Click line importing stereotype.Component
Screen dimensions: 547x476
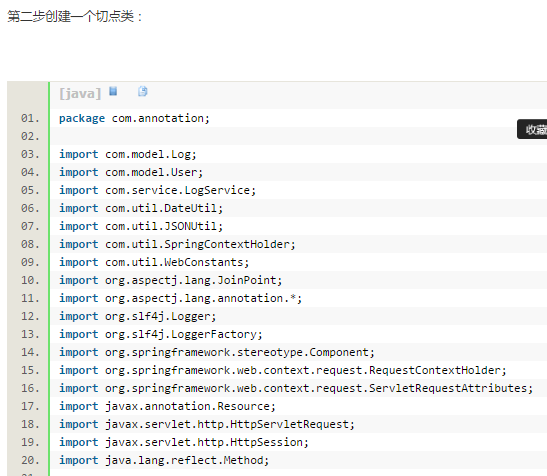(x=217, y=352)
